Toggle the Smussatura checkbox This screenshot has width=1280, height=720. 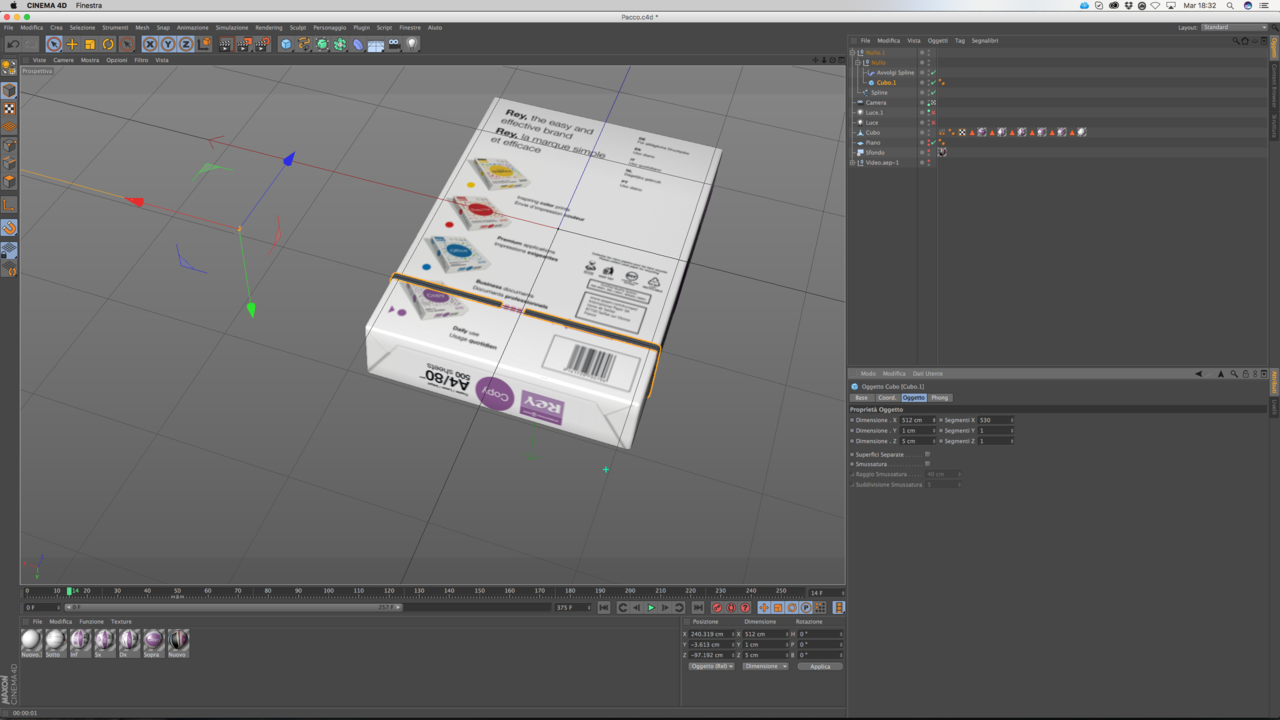[x=928, y=464]
